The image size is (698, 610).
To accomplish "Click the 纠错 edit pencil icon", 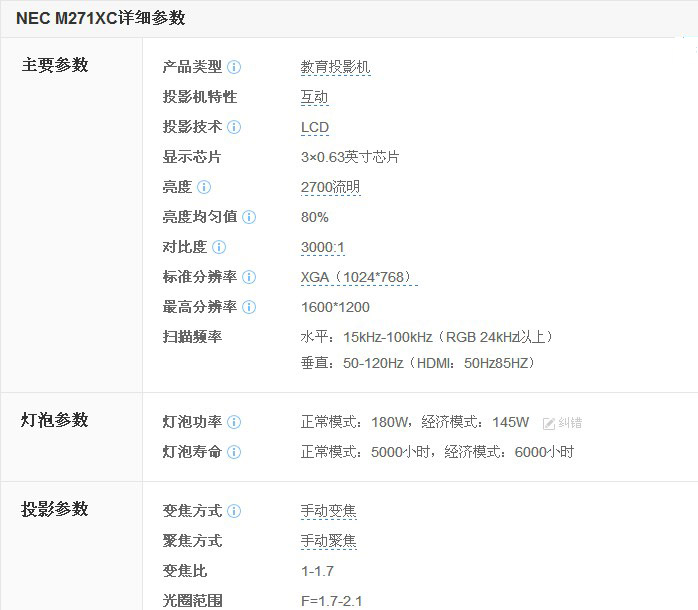I will click(x=548, y=423).
